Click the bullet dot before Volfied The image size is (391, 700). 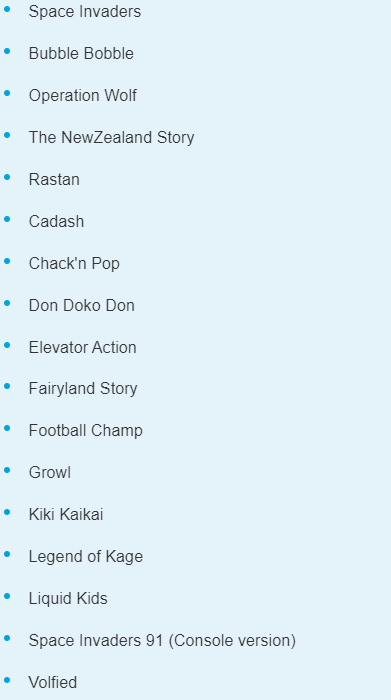pyautogui.click(x=7, y=680)
